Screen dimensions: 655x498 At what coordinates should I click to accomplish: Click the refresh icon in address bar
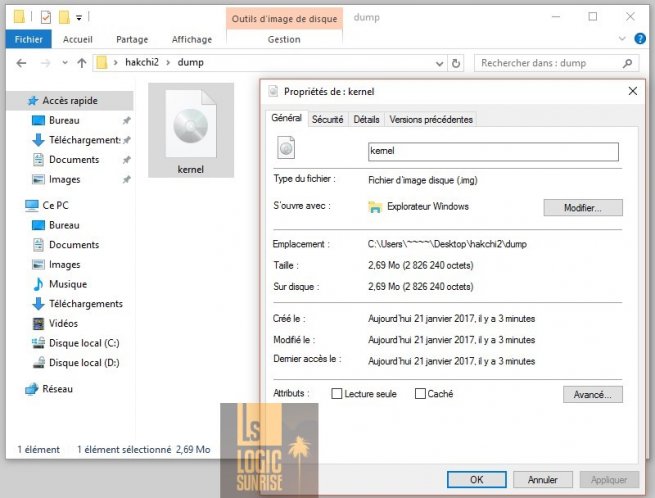pos(457,63)
